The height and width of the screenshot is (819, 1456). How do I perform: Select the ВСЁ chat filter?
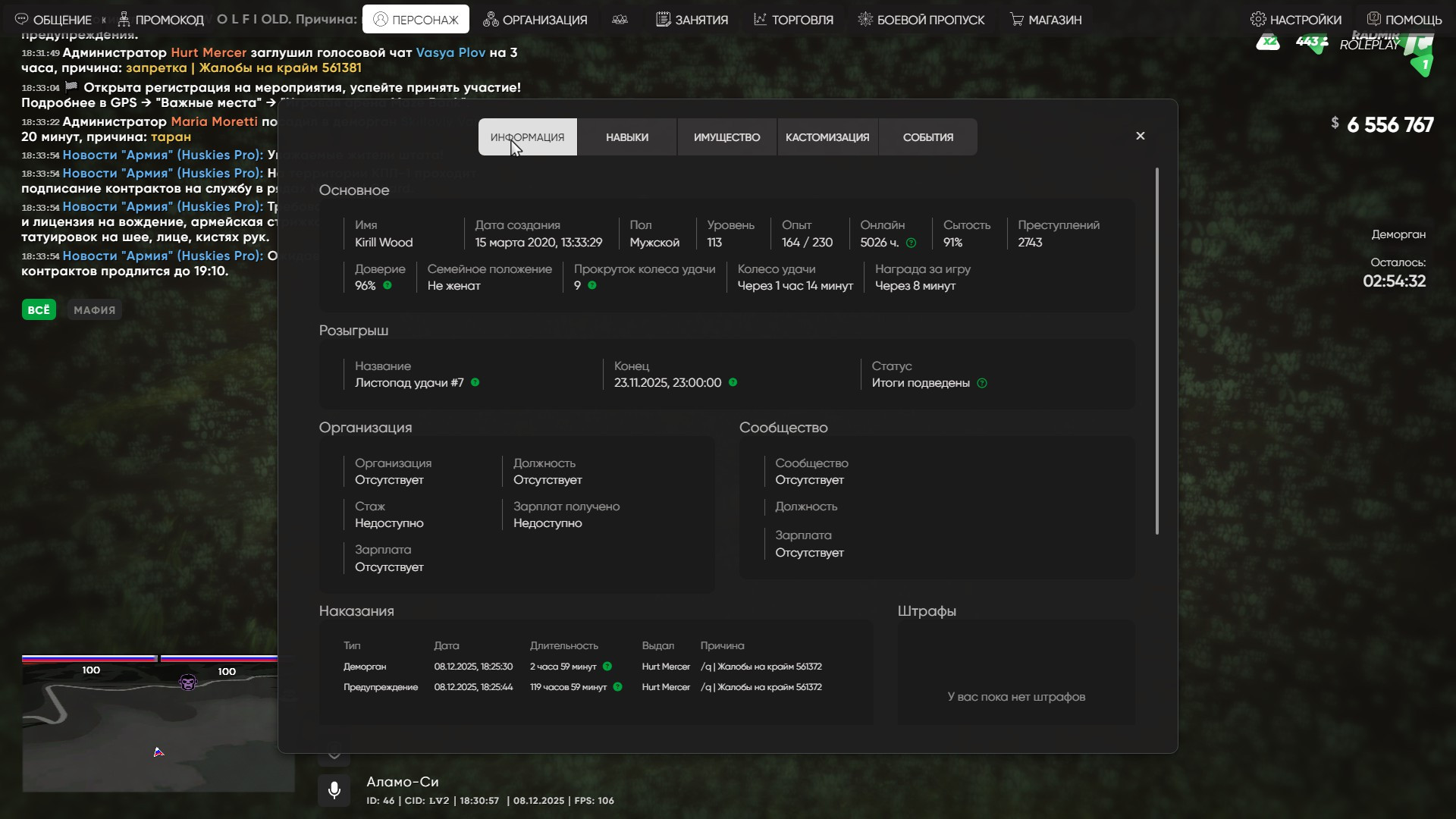pos(39,309)
